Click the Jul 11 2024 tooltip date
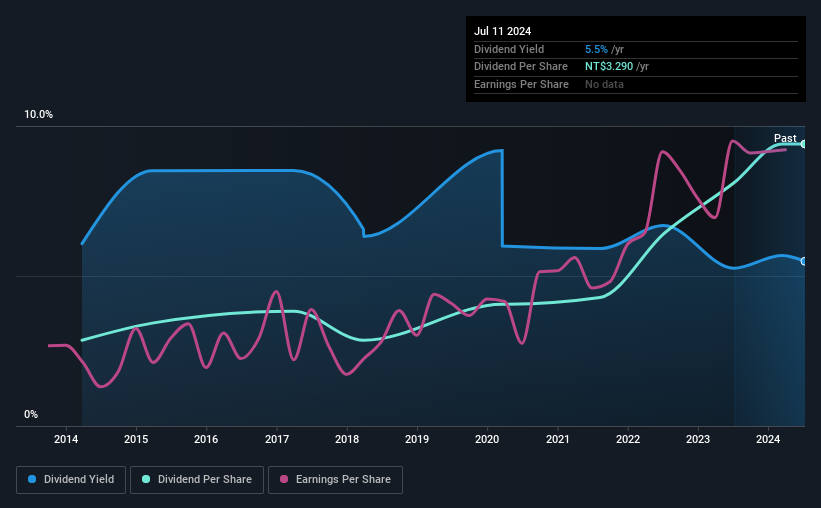The height and width of the screenshot is (508, 821). point(503,31)
